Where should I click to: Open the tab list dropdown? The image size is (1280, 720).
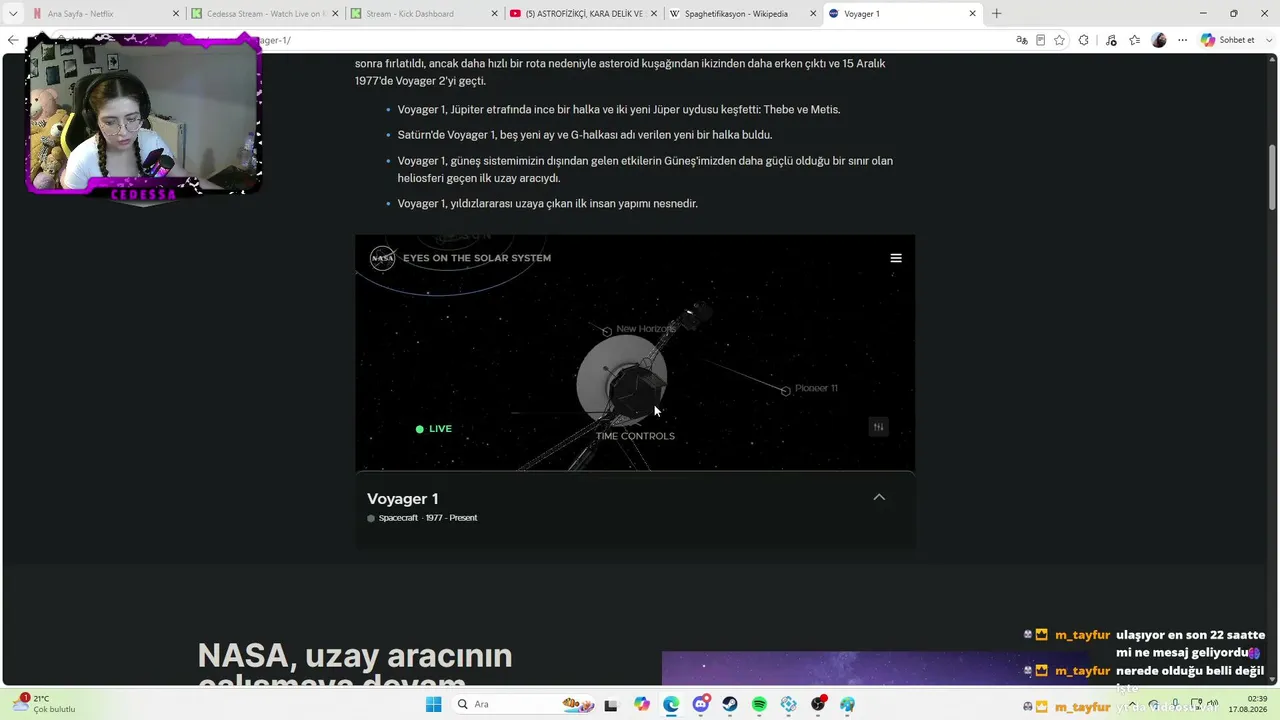point(13,14)
